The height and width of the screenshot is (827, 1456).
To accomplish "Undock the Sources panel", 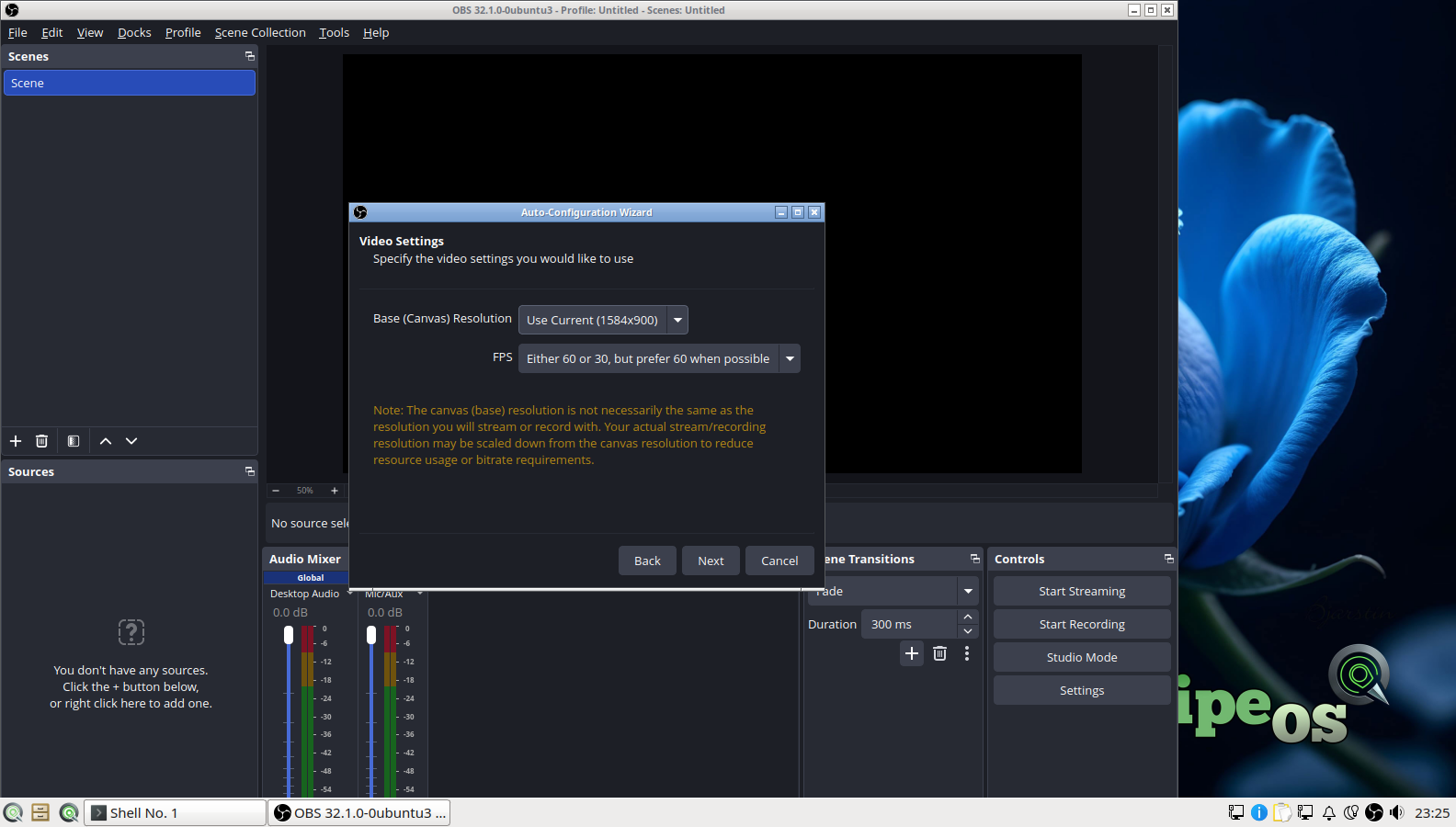I will click(249, 471).
